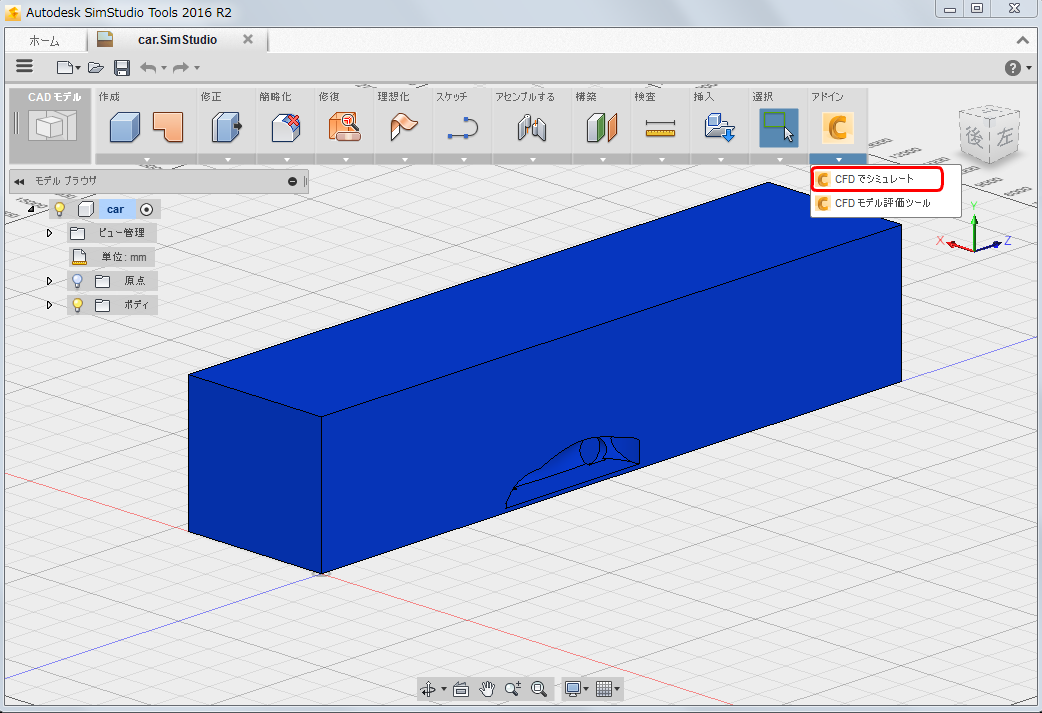Open the 作成 panel dropdown arrow
This screenshot has width=1042, height=713.
[x=146, y=159]
